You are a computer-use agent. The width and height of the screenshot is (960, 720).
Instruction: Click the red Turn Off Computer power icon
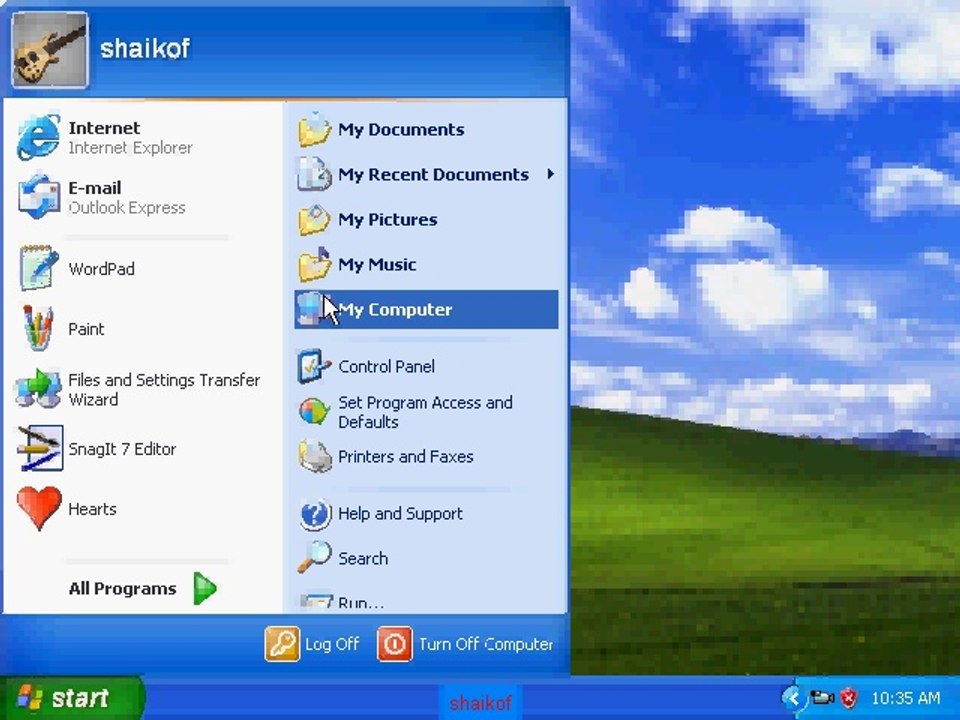point(395,643)
